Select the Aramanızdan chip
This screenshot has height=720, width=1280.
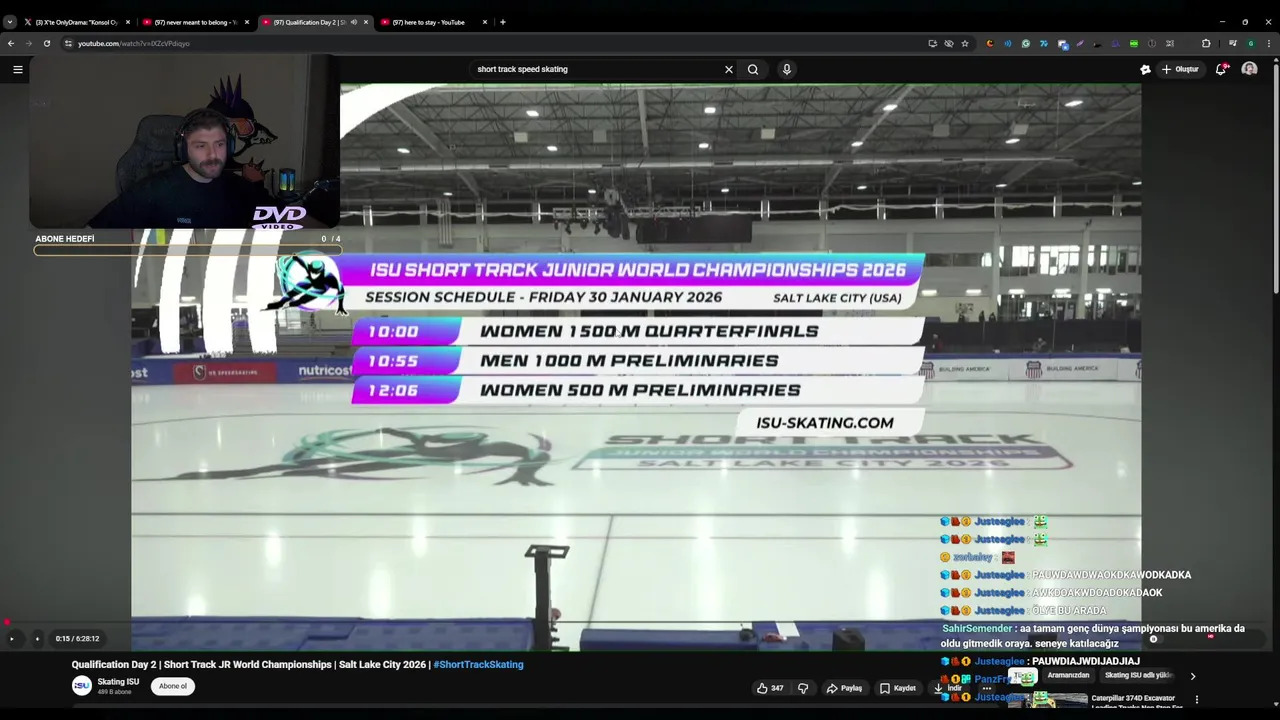[1068, 676]
